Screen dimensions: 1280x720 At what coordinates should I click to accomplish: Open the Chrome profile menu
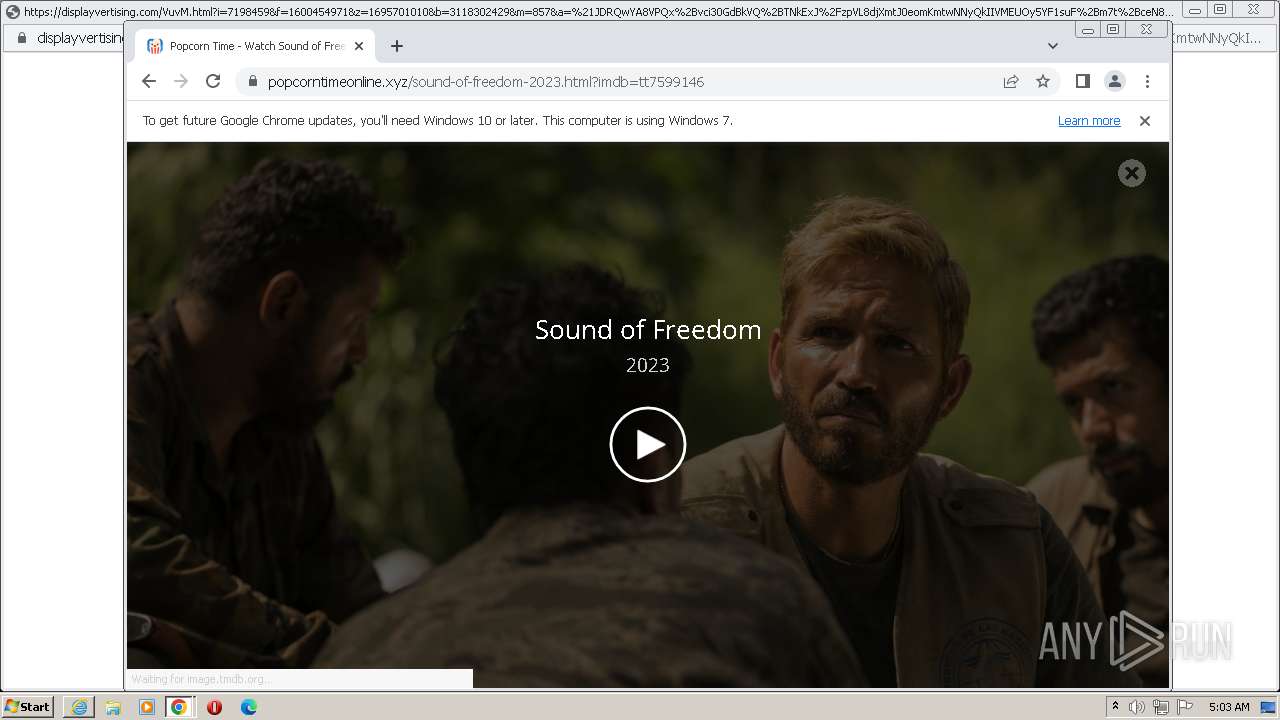click(x=1115, y=81)
